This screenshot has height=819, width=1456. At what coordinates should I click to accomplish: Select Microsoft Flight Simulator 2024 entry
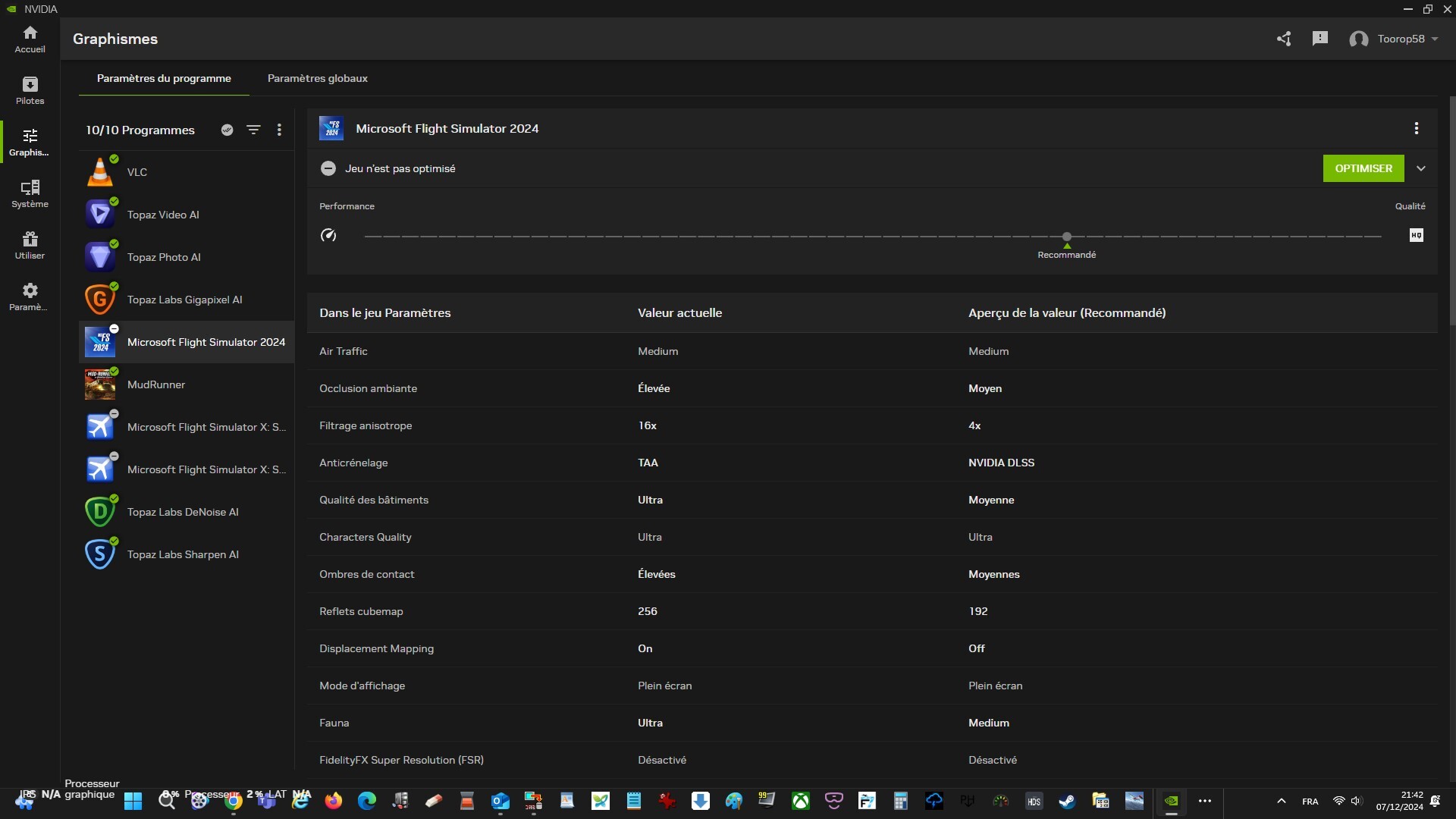[187, 342]
